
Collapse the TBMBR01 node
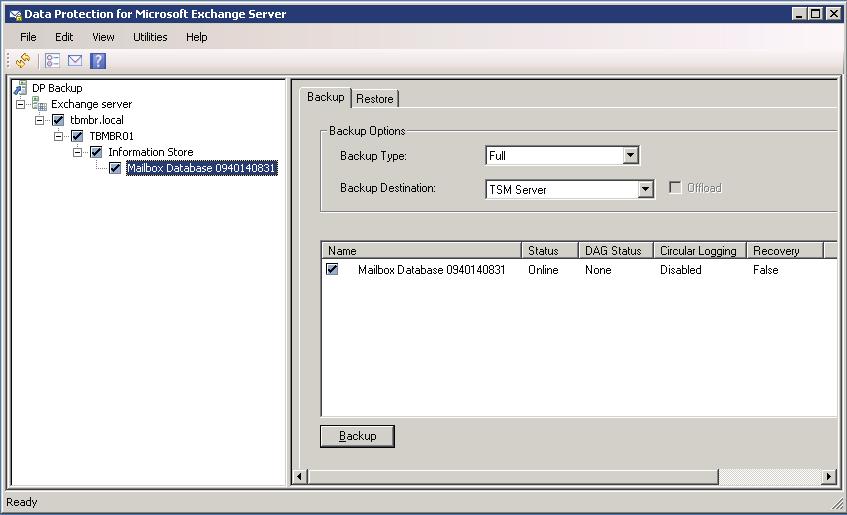tap(58, 136)
